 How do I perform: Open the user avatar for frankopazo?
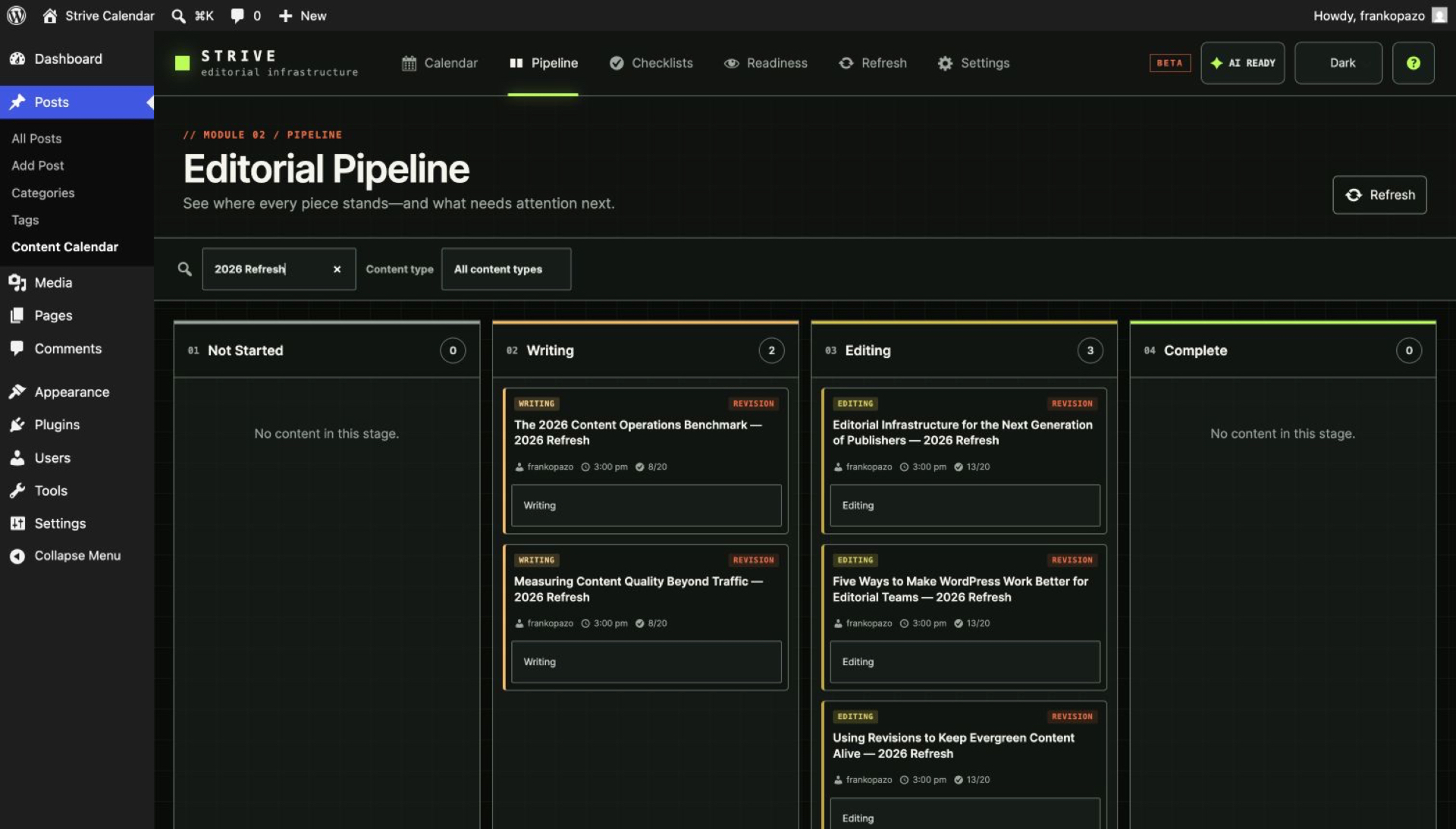[1439, 15]
